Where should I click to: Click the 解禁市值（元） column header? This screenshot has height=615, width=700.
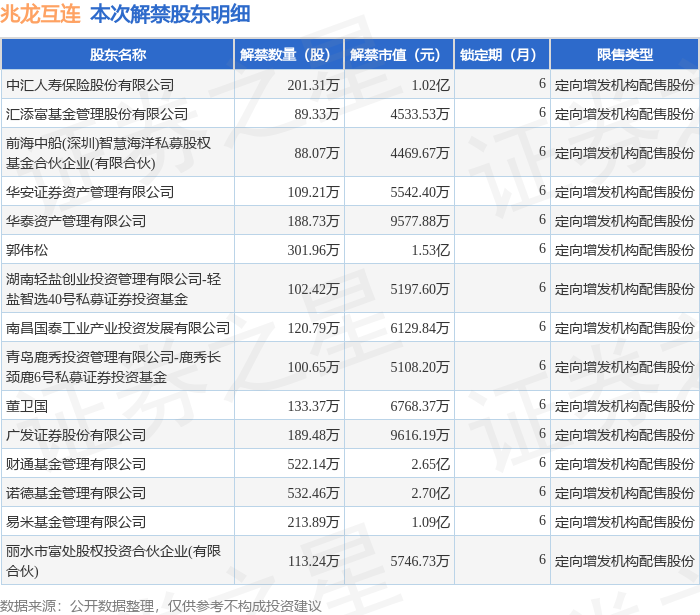[399, 54]
